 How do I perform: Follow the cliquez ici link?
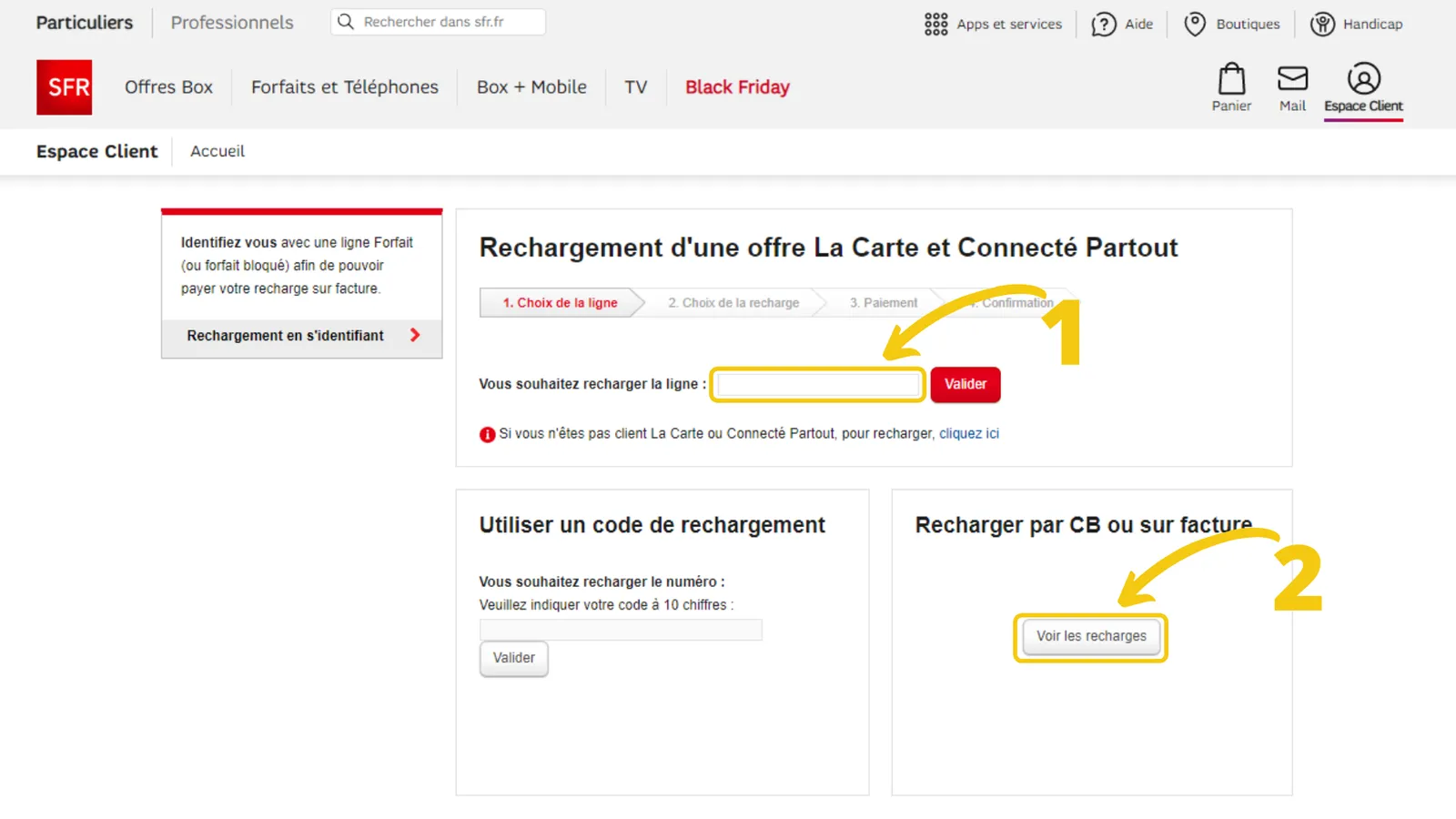969,434
